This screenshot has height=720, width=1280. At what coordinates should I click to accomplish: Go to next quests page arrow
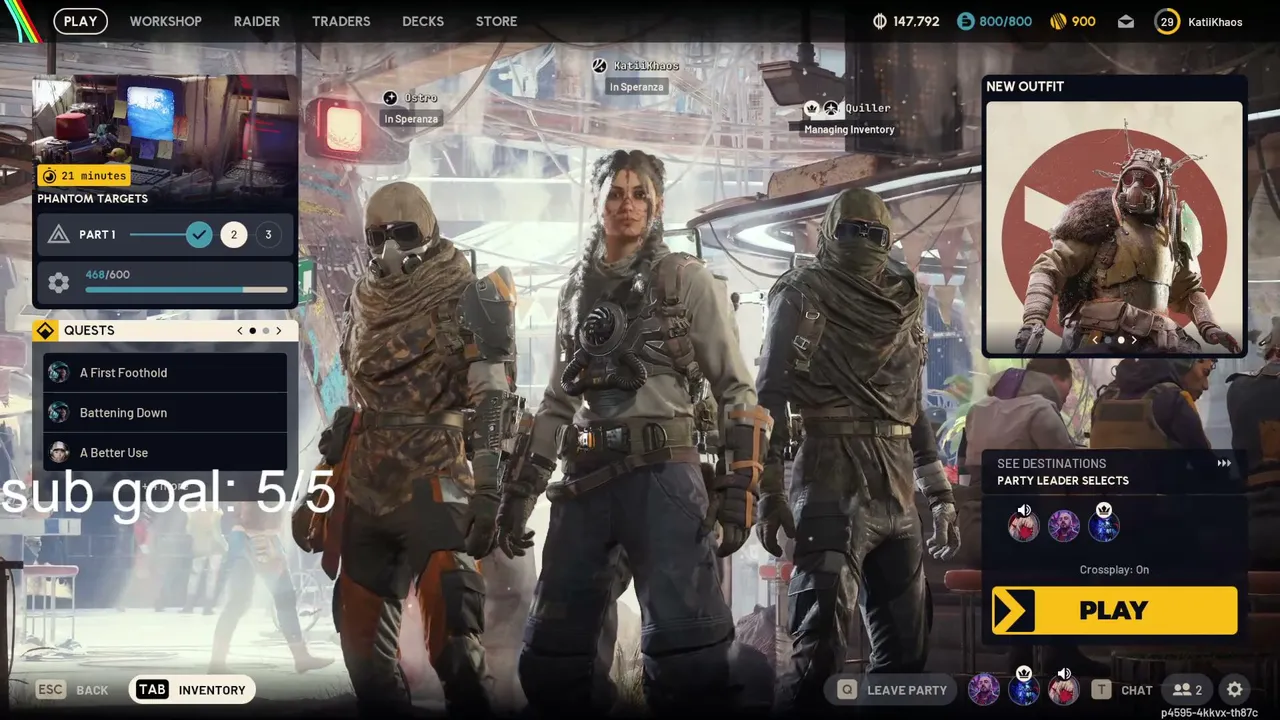tap(279, 331)
